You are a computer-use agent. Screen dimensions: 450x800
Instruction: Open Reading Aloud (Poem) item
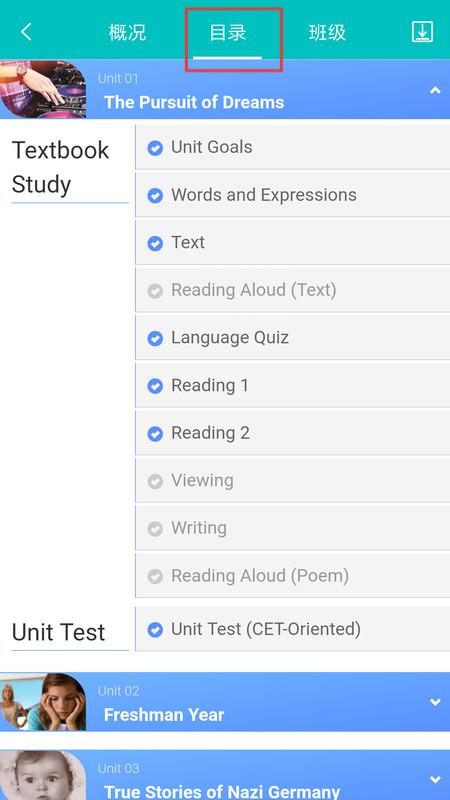click(292, 576)
